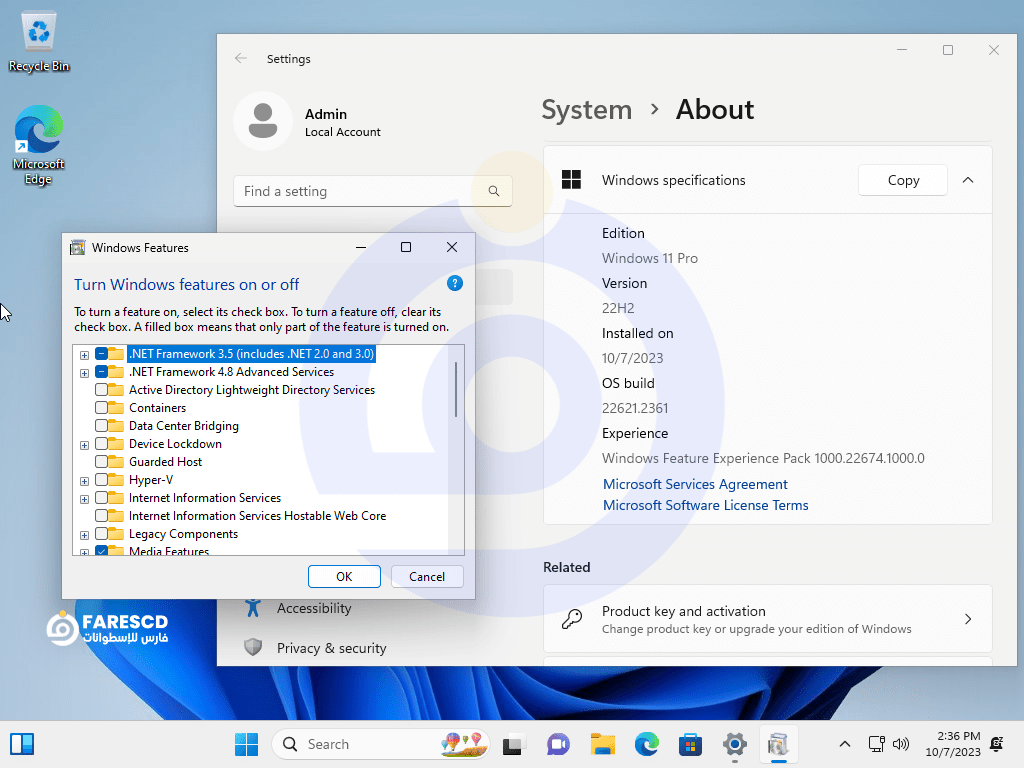The image size is (1024, 768).
Task: Open the notification bell in the tray
Action: [x=997, y=744]
